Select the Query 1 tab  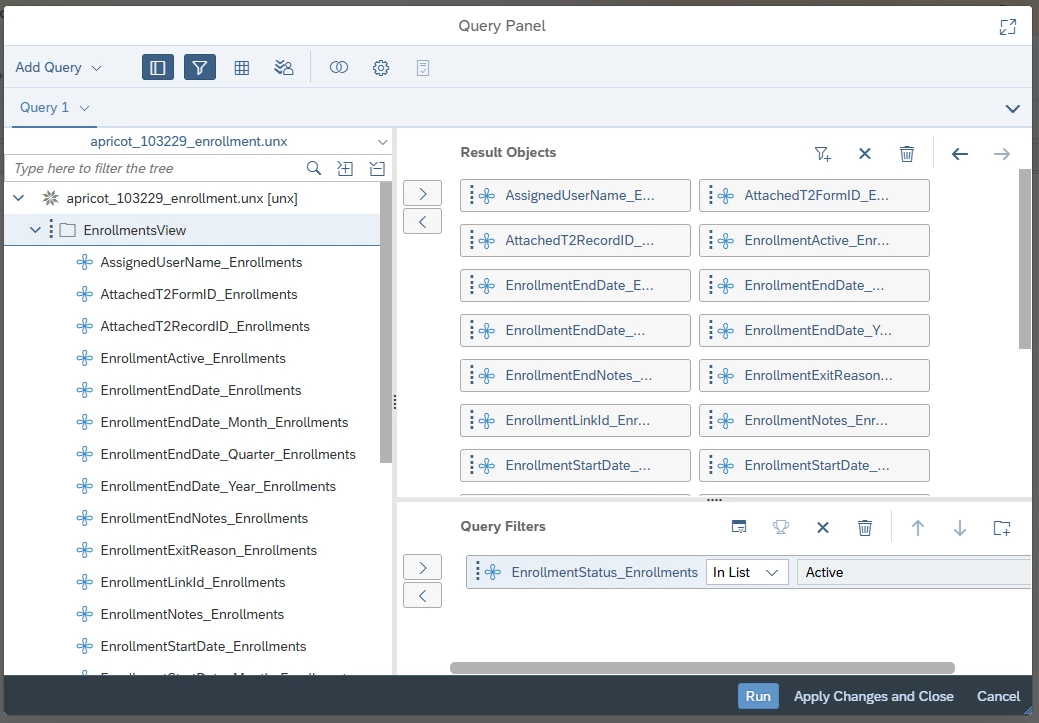click(44, 107)
